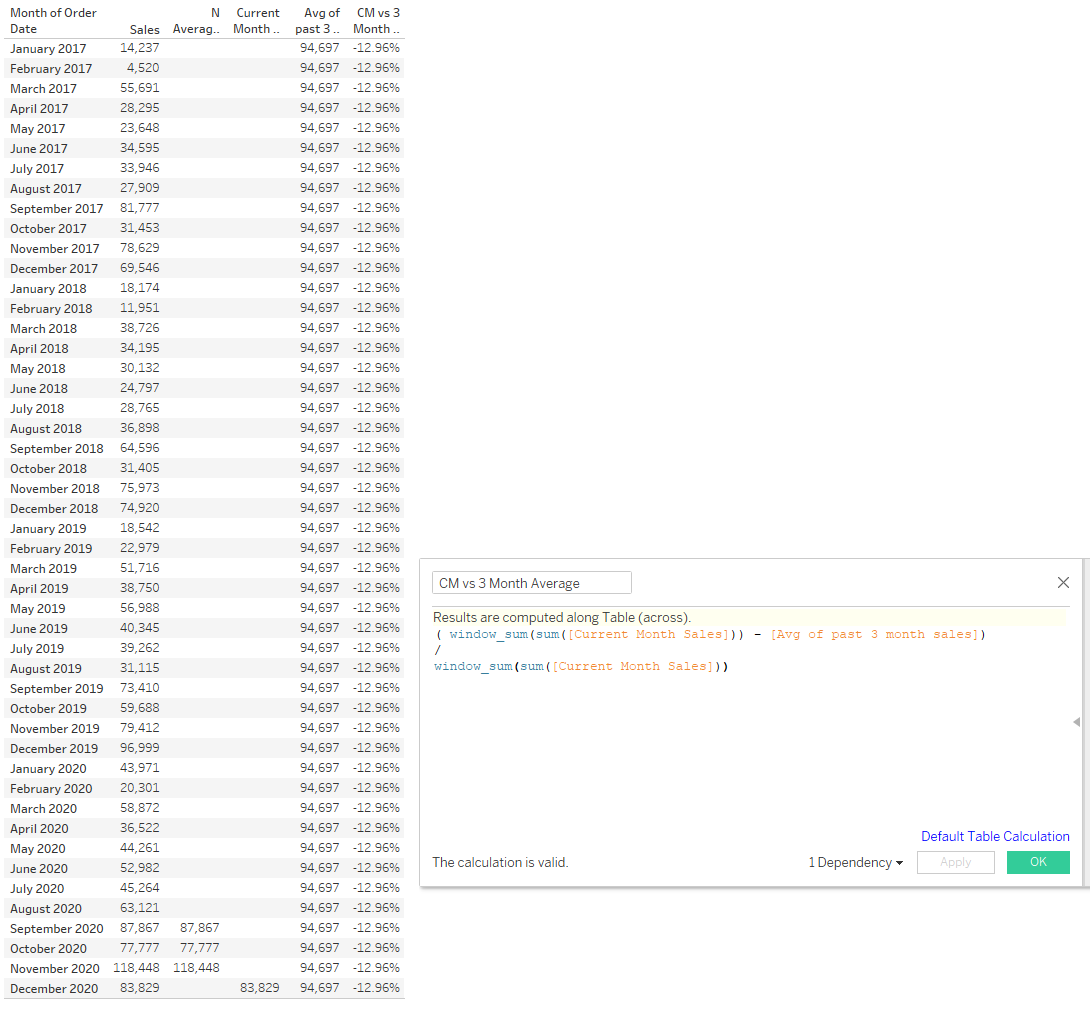This screenshot has width=1090, height=1017.
Task: Select the Avg of past 3 column header
Action: tap(317, 21)
